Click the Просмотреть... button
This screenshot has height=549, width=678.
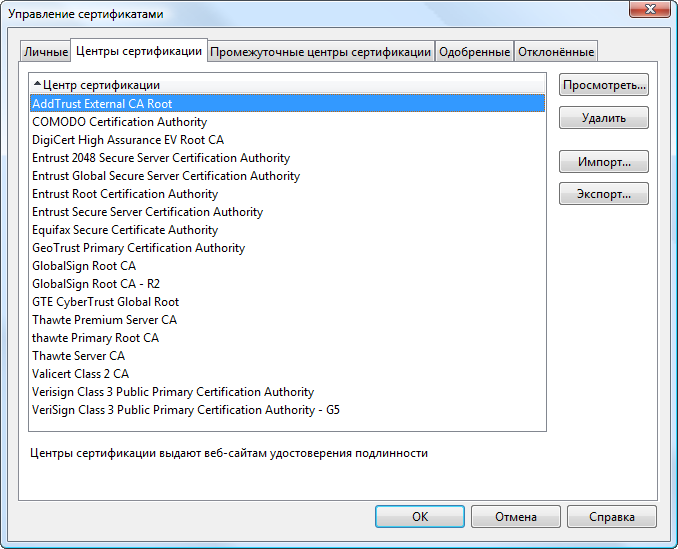click(x=604, y=85)
